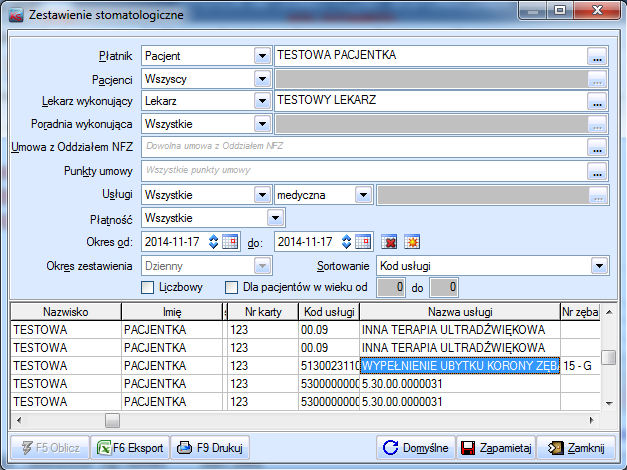627x470 pixels.
Task: Open the Sortowanie dropdown
Action: click(599, 265)
